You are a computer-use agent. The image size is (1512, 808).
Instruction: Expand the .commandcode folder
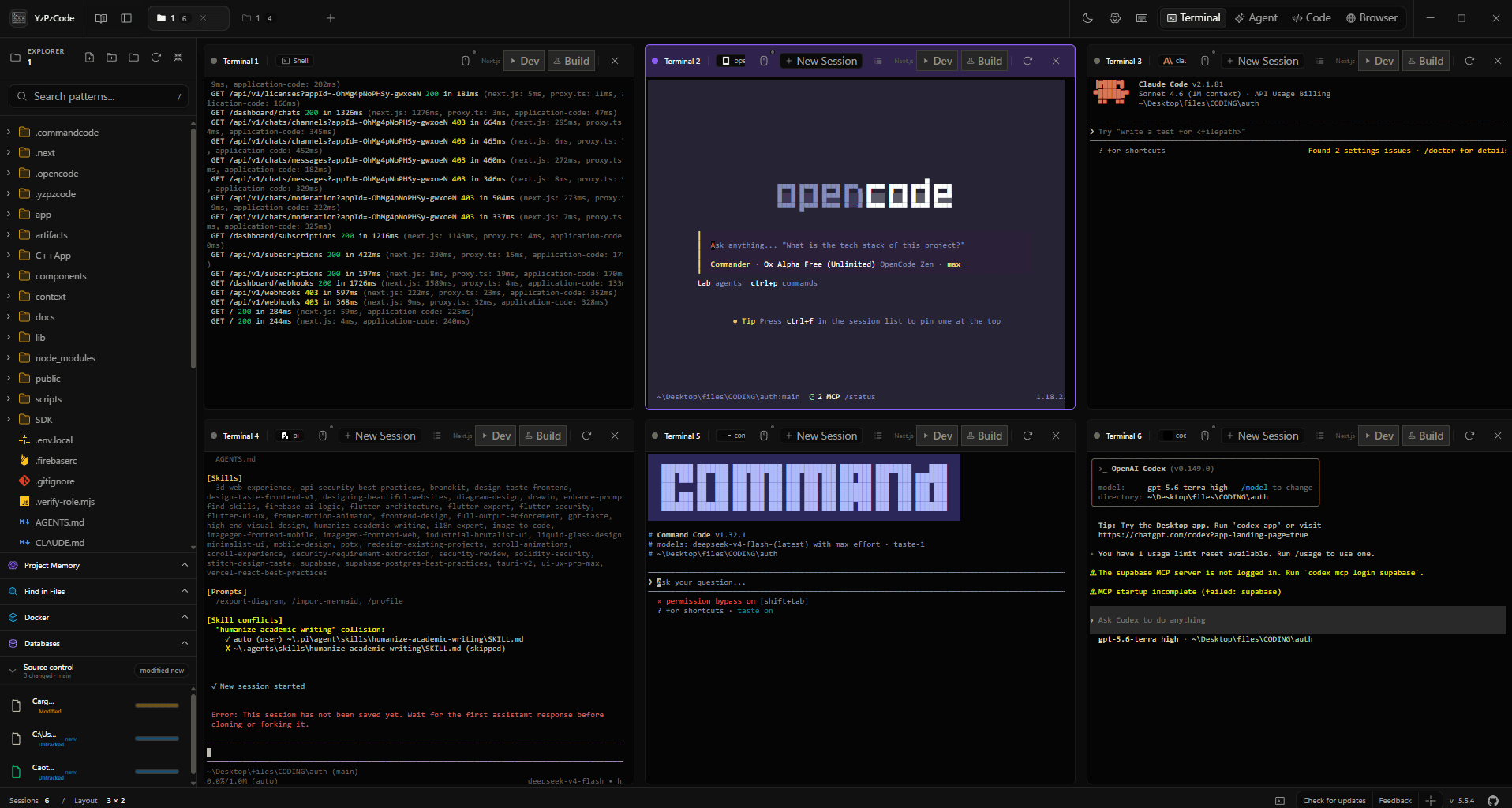pos(9,133)
